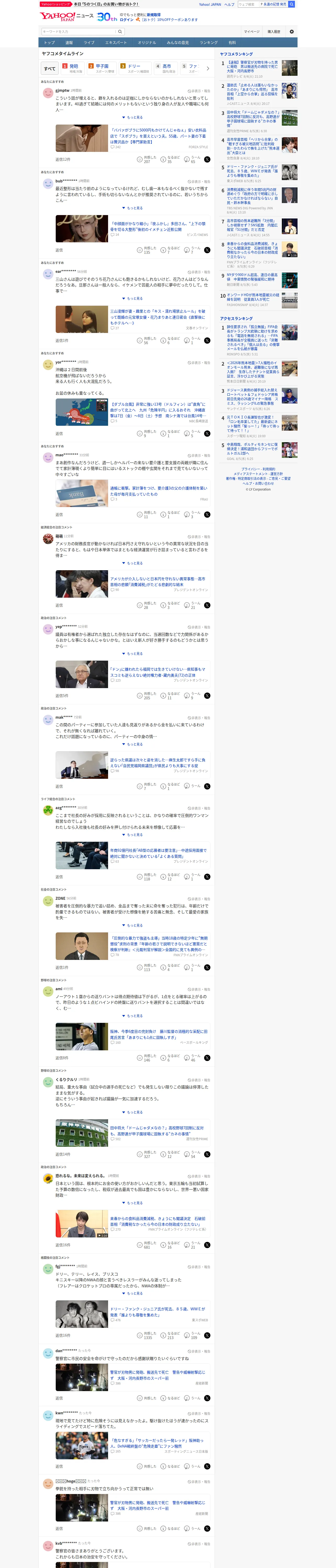
Task: Select the すべて timeline filter
Action: [x=50, y=68]
